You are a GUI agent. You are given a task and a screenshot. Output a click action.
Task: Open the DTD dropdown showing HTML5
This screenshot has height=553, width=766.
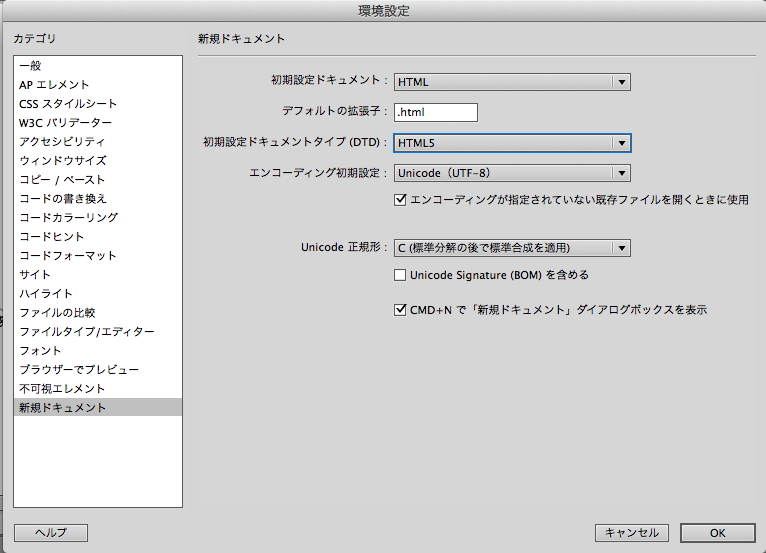click(512, 143)
